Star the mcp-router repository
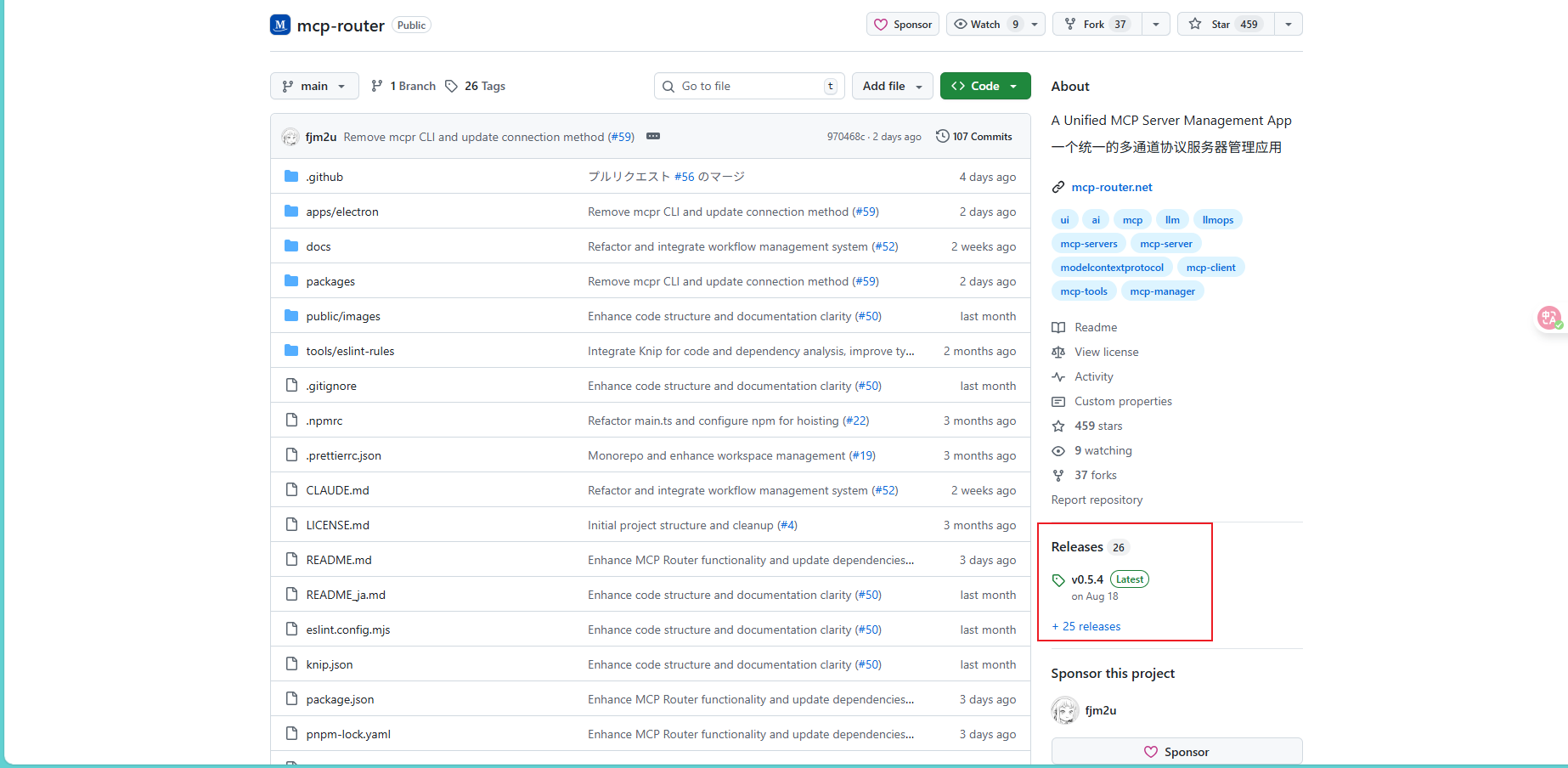1568x768 pixels. coord(1226,24)
